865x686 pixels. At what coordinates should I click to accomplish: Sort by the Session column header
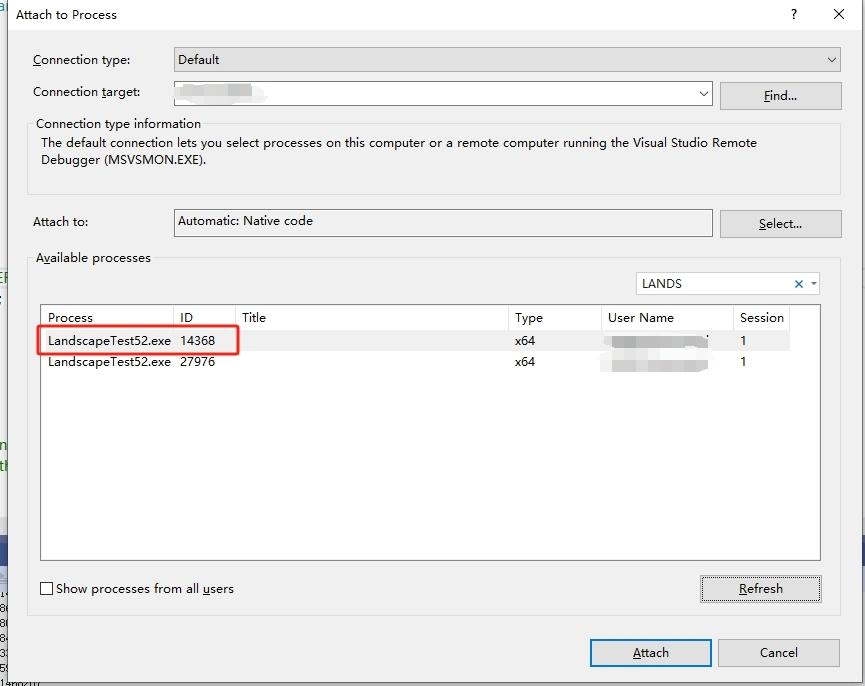[x=761, y=318]
